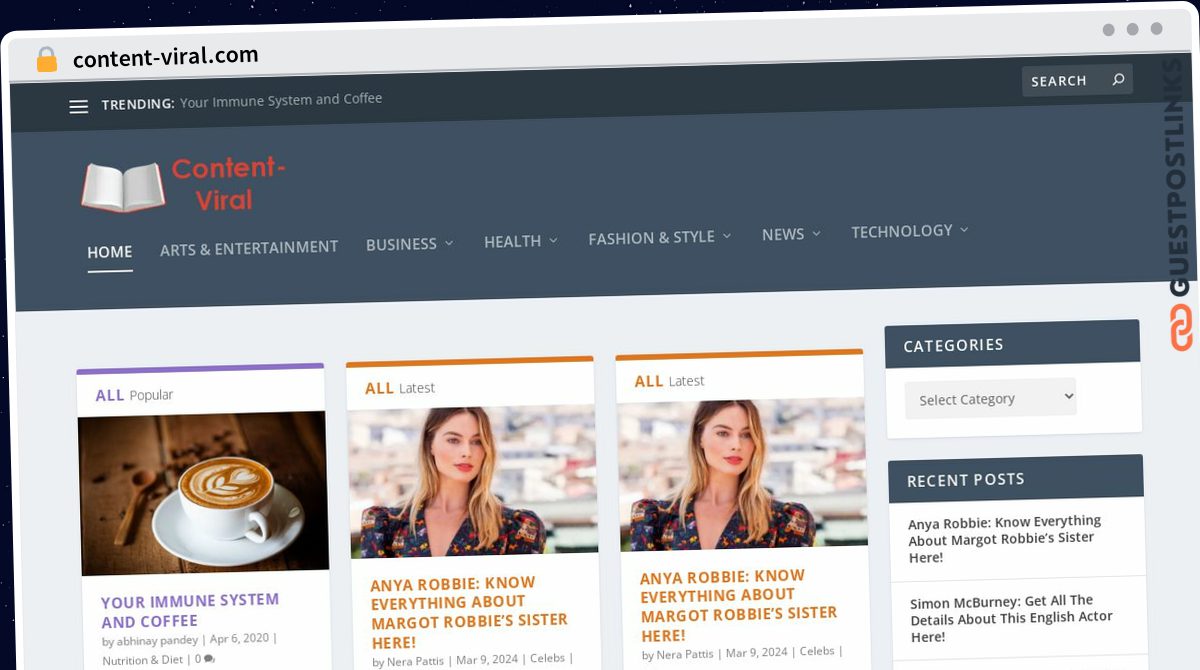This screenshot has height=670, width=1200.
Task: Click the Categories widget heading
Action: click(x=953, y=345)
